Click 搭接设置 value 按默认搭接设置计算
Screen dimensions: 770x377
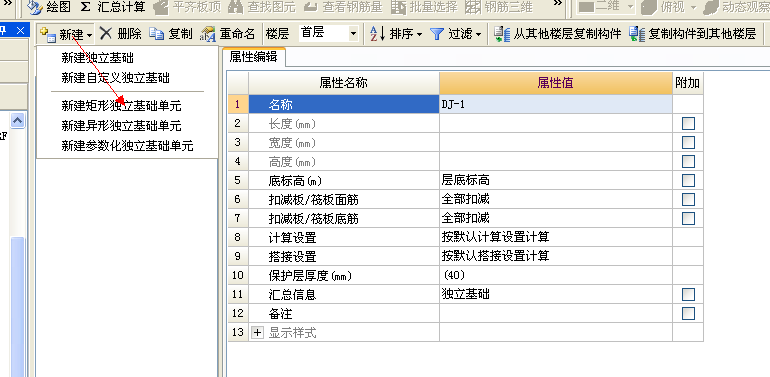tap(556, 256)
